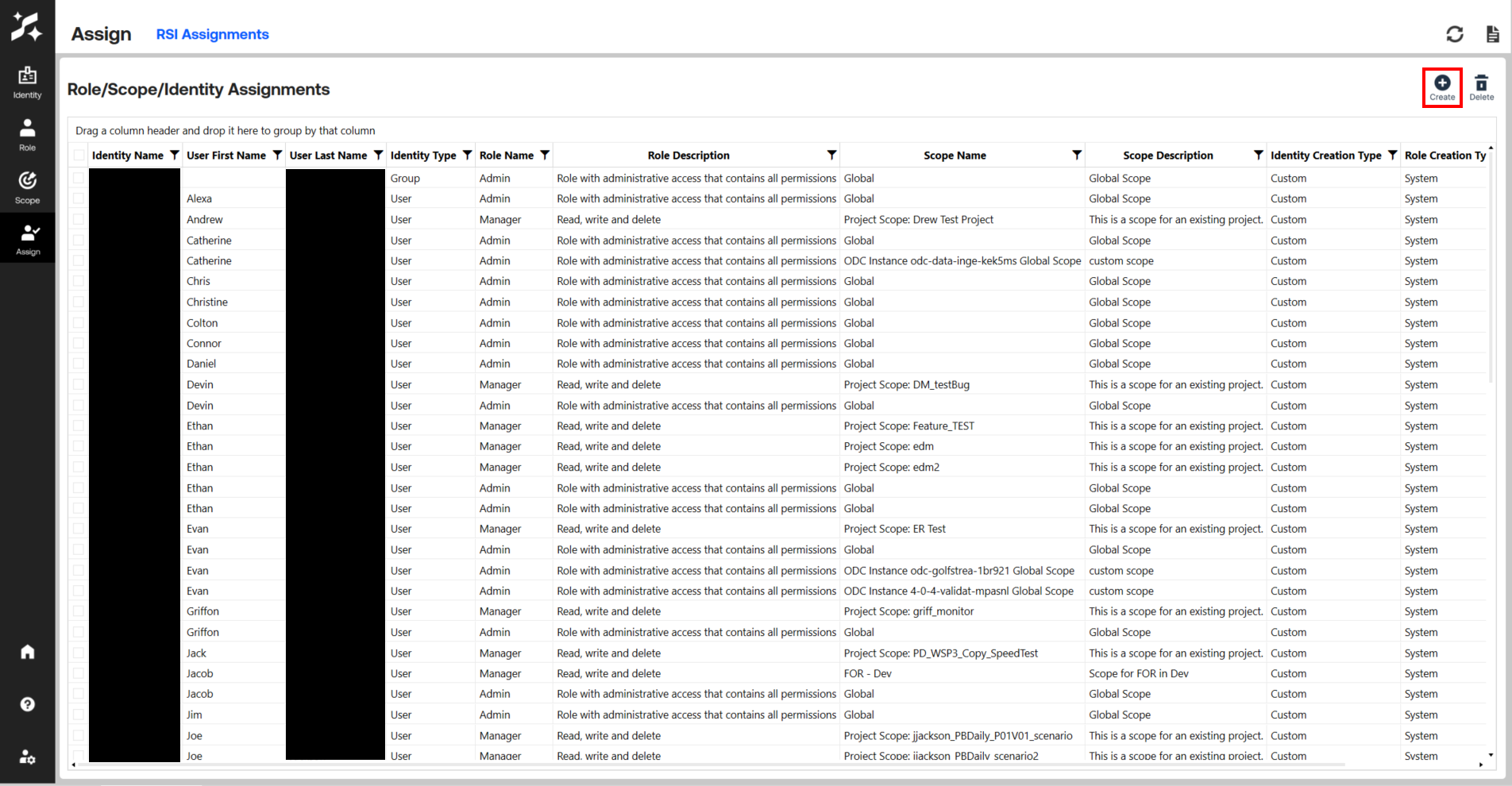Open the Scope Name column filter
Screen dimensions: 1512x786
[1077, 155]
